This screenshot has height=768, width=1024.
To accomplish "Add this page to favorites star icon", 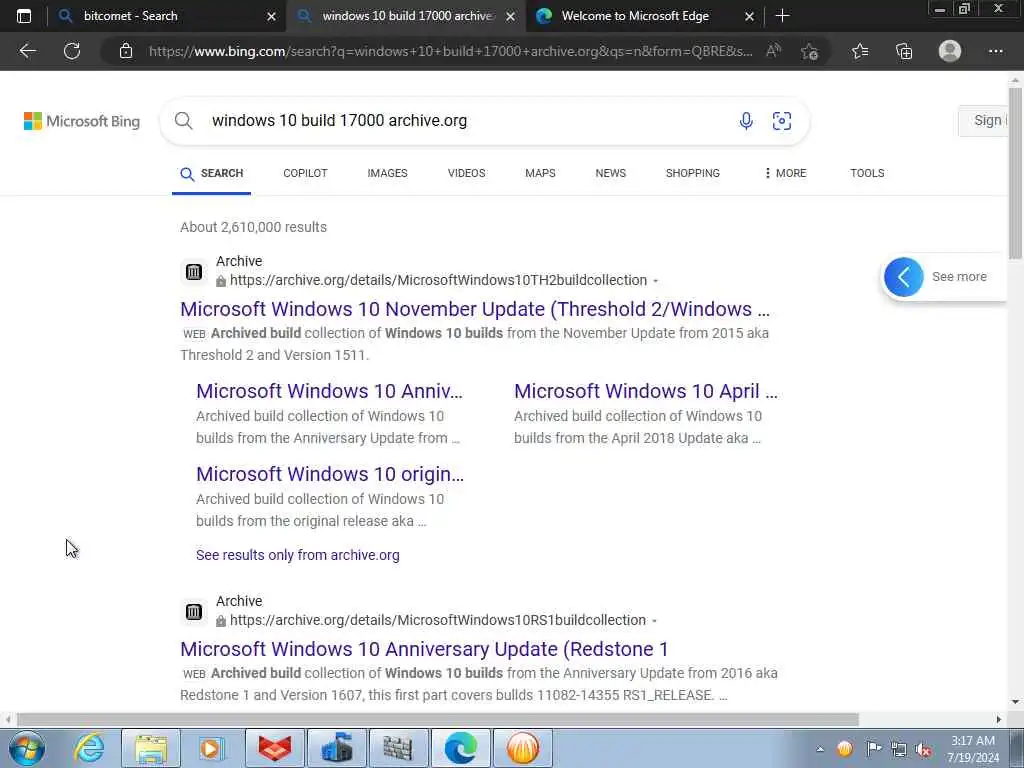I will [x=810, y=51].
